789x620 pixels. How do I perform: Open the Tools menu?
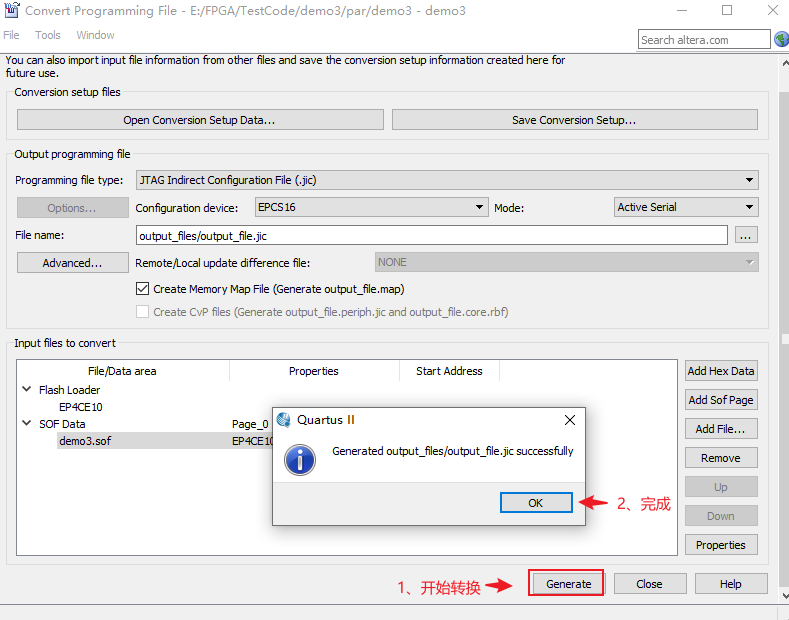48,35
